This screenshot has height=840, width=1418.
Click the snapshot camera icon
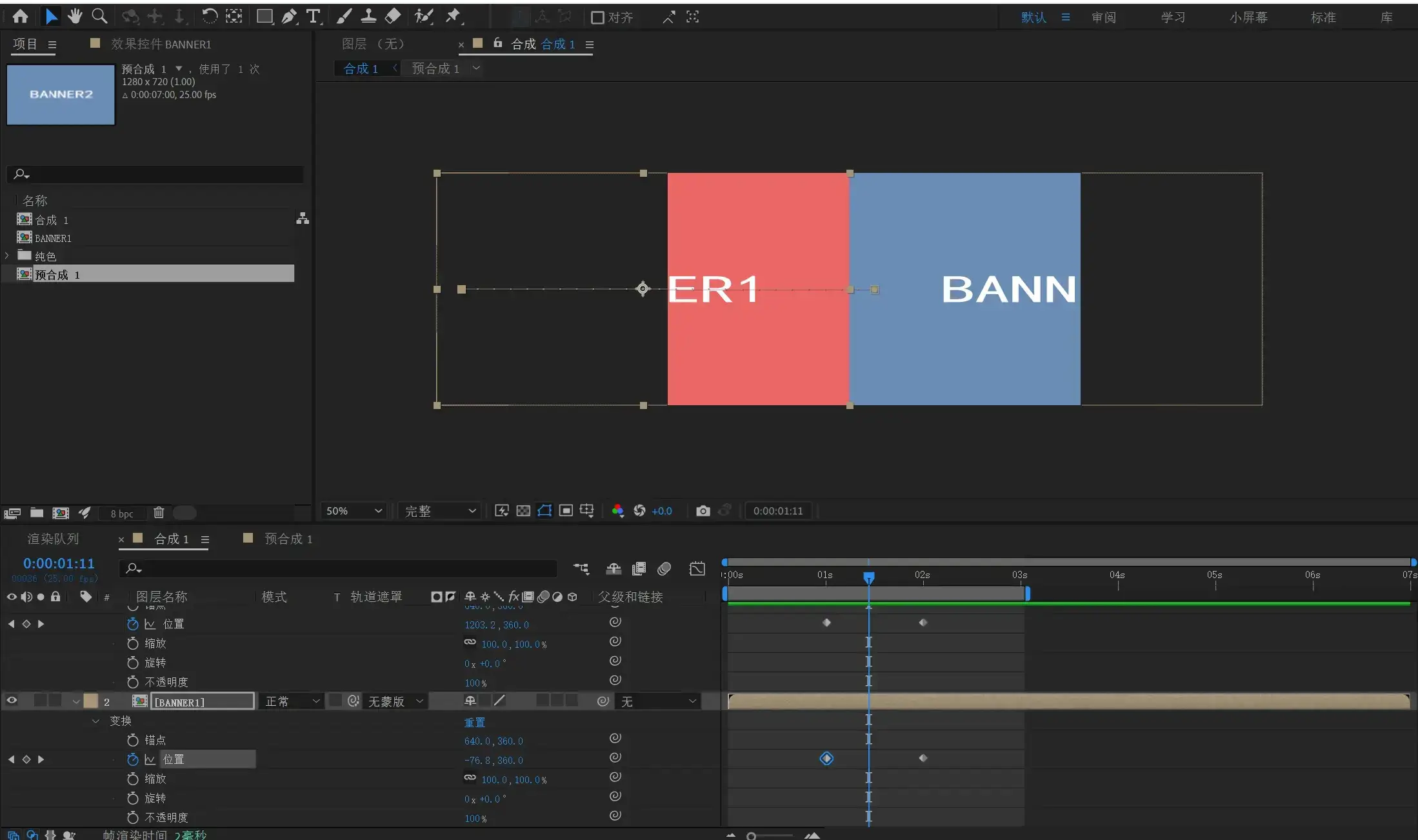pyautogui.click(x=703, y=511)
